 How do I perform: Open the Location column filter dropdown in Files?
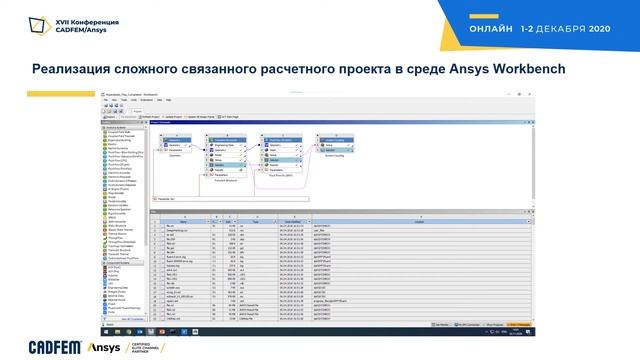coord(529,222)
